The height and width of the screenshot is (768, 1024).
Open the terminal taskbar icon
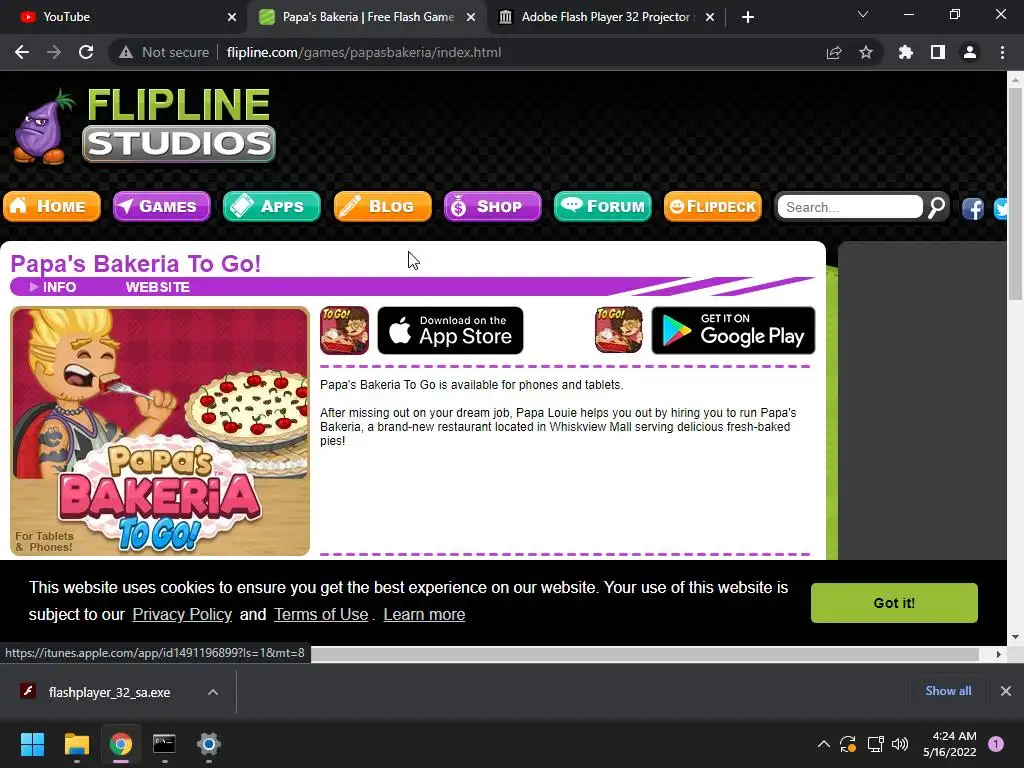[x=165, y=744]
